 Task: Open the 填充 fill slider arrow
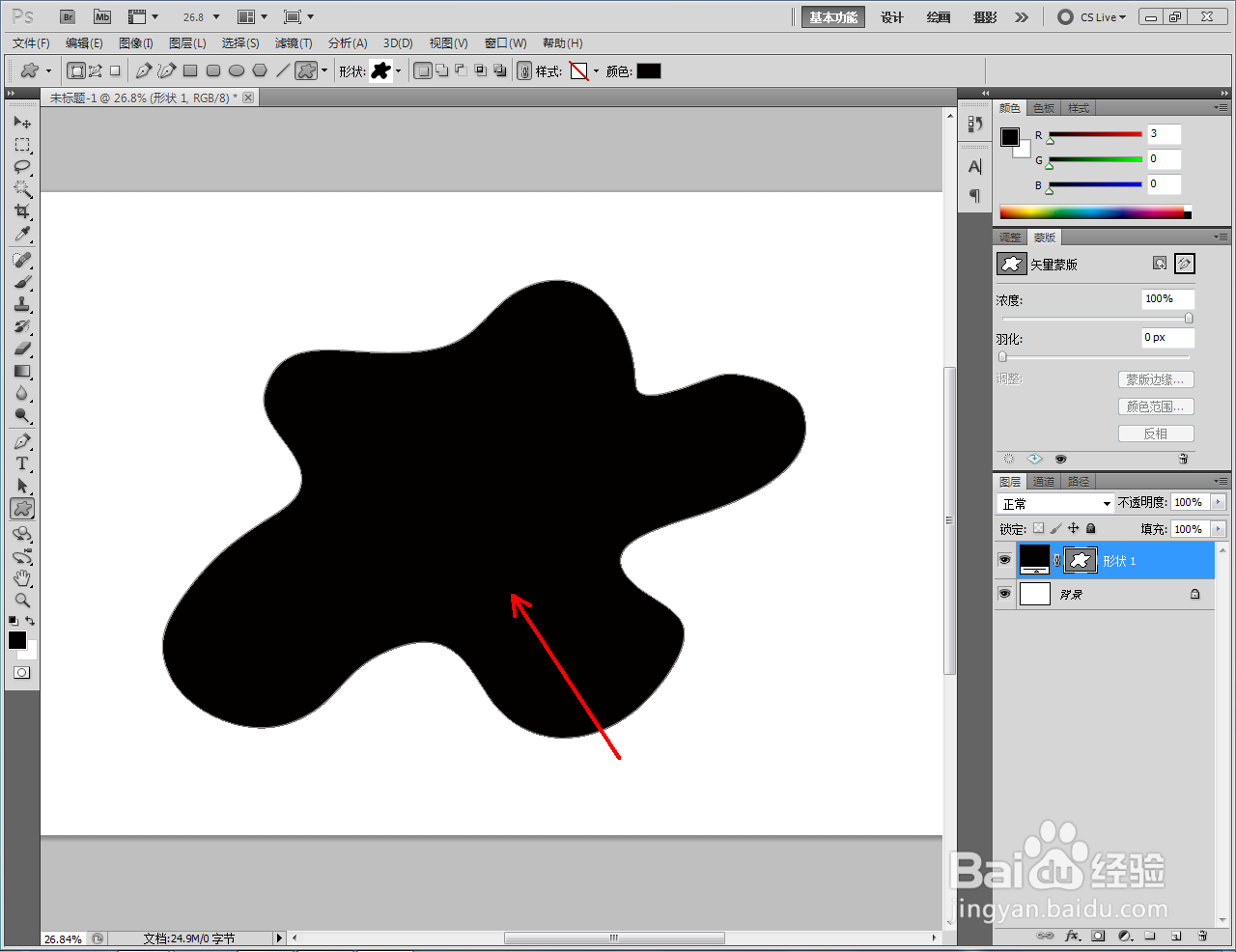click(1218, 529)
